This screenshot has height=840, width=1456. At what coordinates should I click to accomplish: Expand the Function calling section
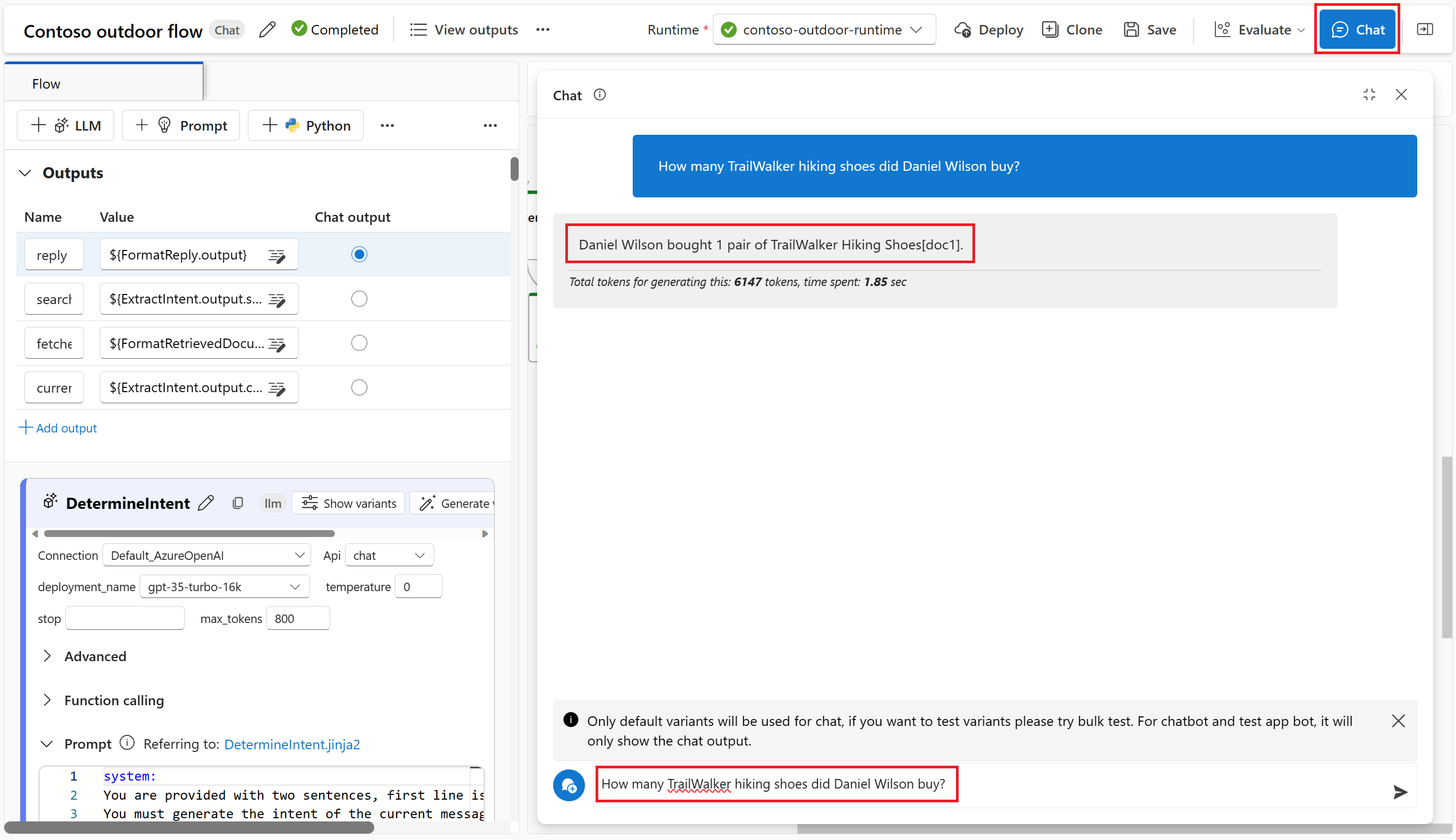click(x=47, y=700)
